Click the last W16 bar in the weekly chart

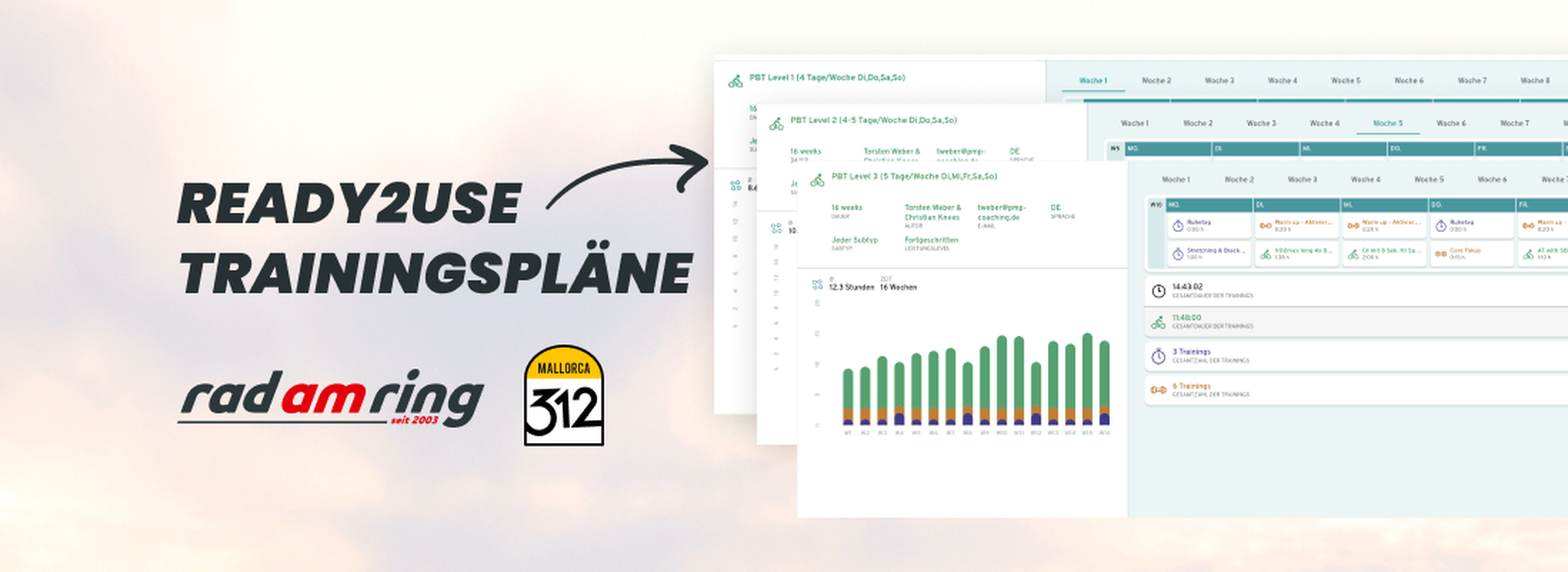(1104, 383)
